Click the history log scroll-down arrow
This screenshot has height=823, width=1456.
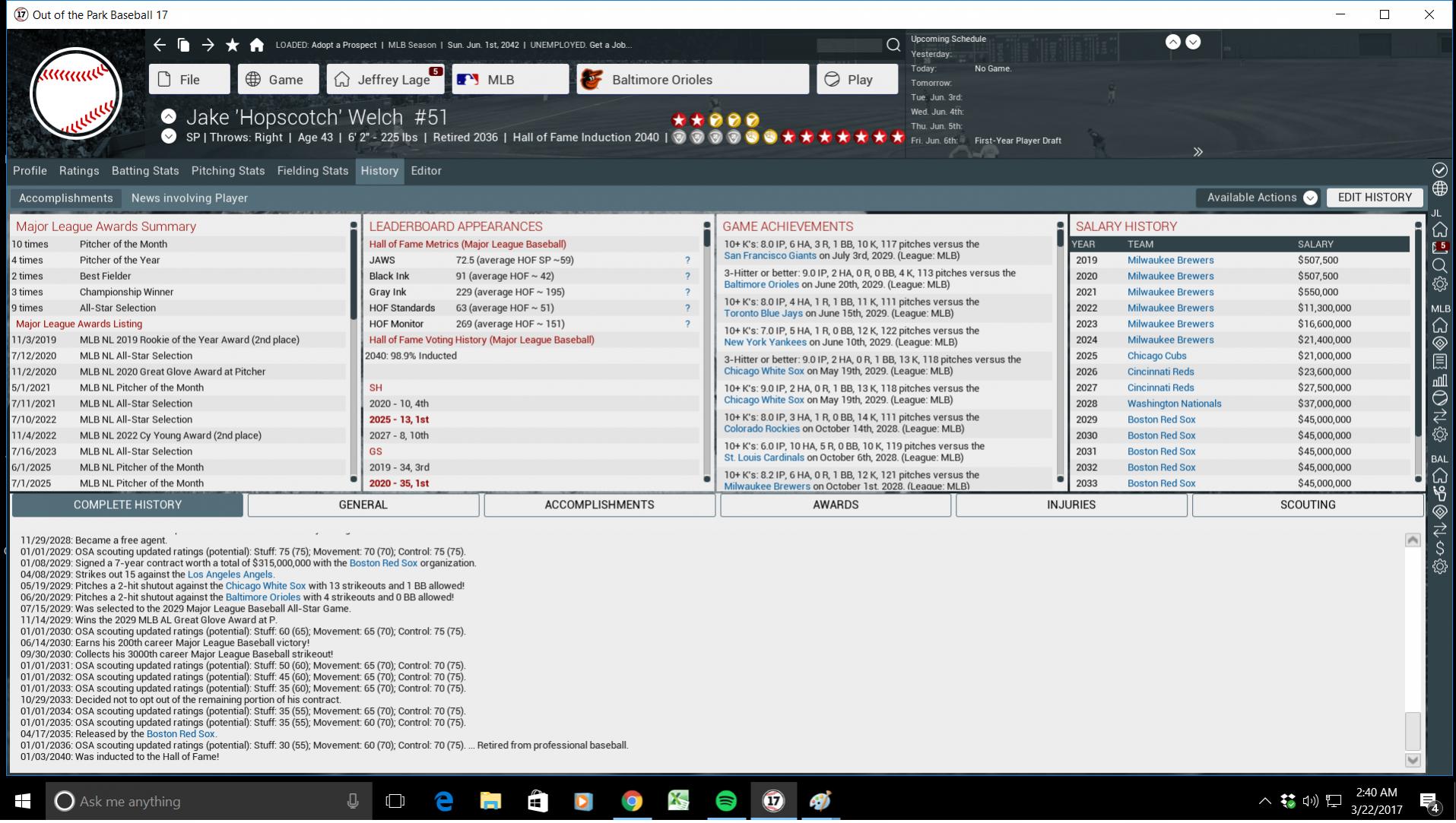click(1413, 760)
